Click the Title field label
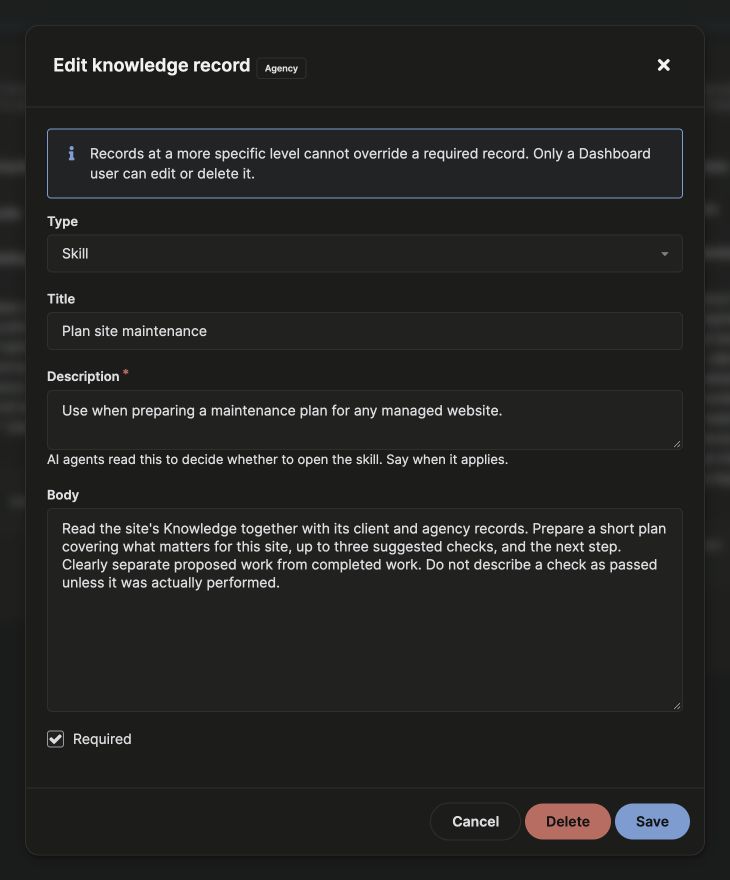Image resolution: width=730 pixels, height=880 pixels. point(61,299)
